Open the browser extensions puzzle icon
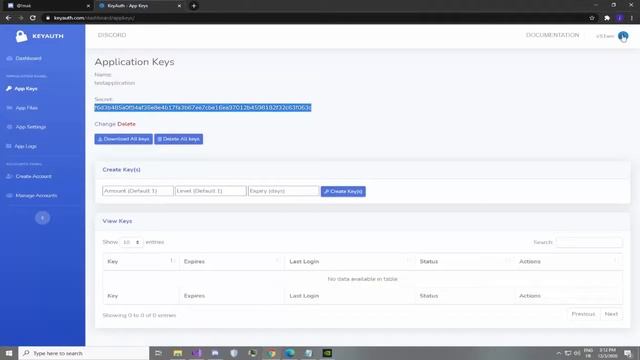This screenshot has height=360, width=640. pyautogui.click(x=607, y=18)
